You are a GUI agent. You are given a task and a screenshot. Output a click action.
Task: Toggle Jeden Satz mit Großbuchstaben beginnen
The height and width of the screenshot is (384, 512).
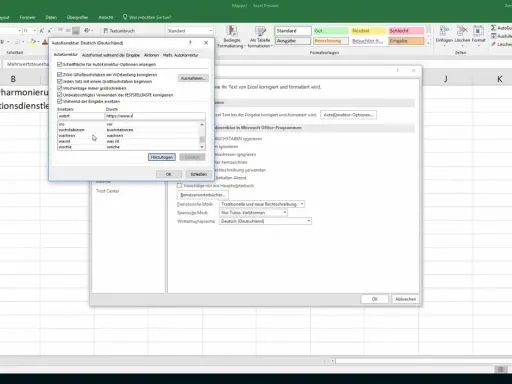pyautogui.click(x=60, y=81)
